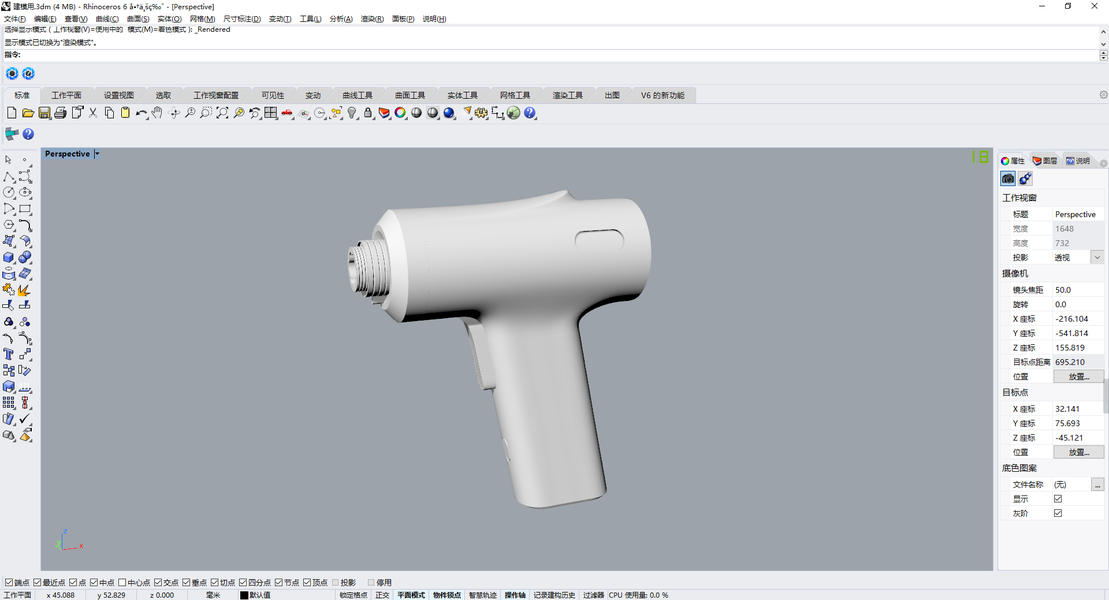Toggle the 交点 osnap checkbox
The width and height of the screenshot is (1109, 600).
158,582
